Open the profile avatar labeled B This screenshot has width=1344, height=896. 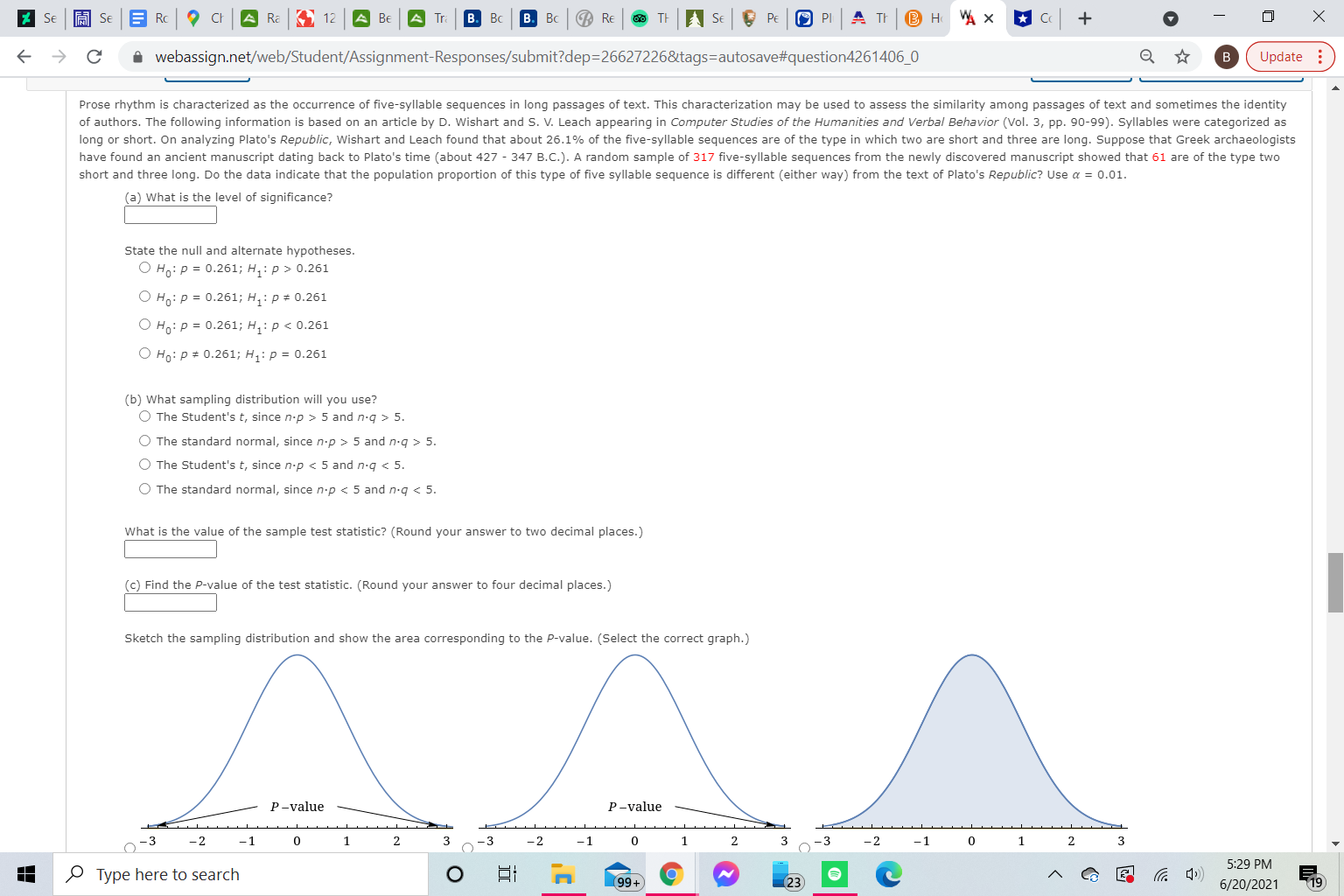coord(1226,57)
